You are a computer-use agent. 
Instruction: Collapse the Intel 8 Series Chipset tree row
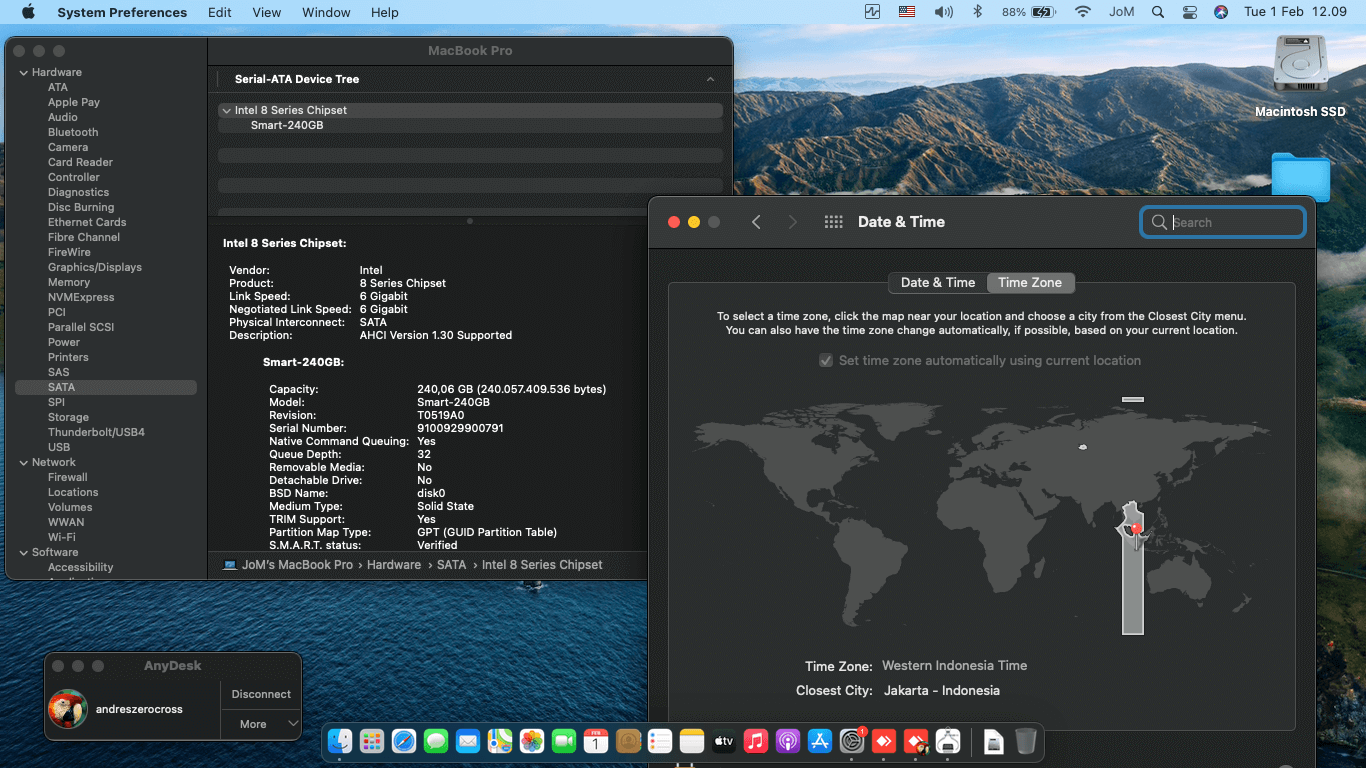[x=226, y=110]
